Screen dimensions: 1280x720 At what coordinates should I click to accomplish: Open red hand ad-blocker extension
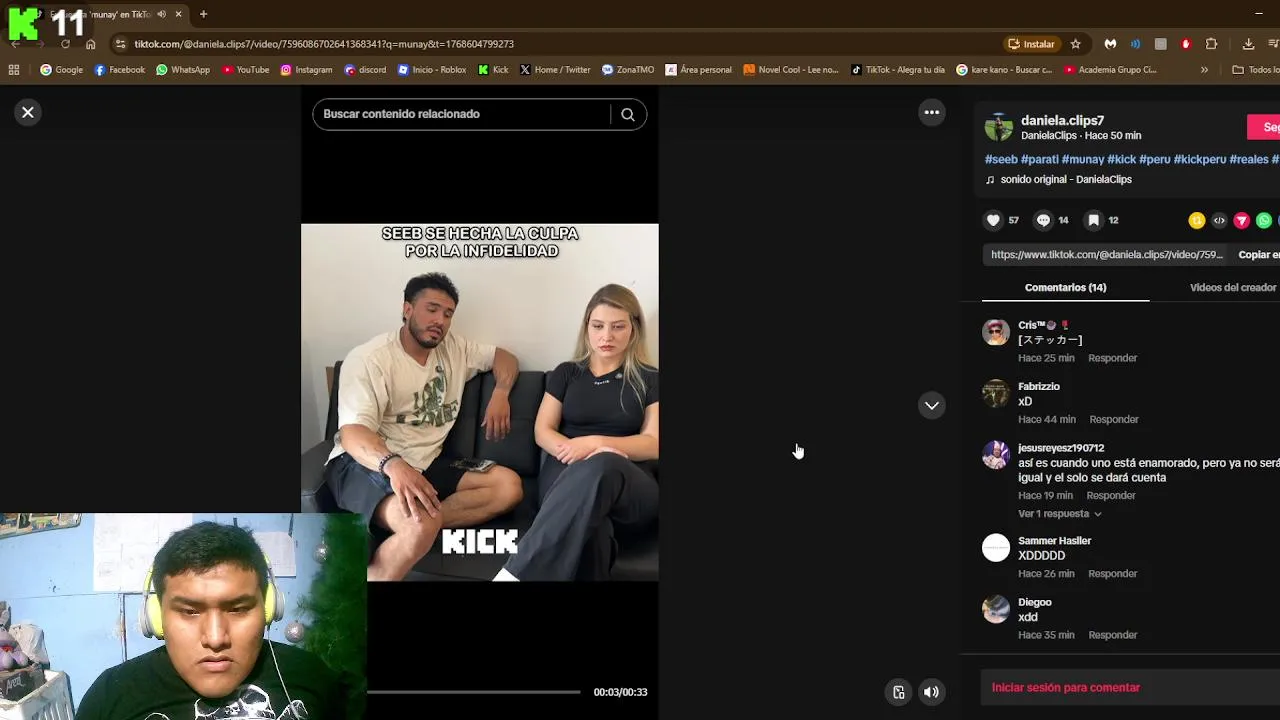(1186, 44)
